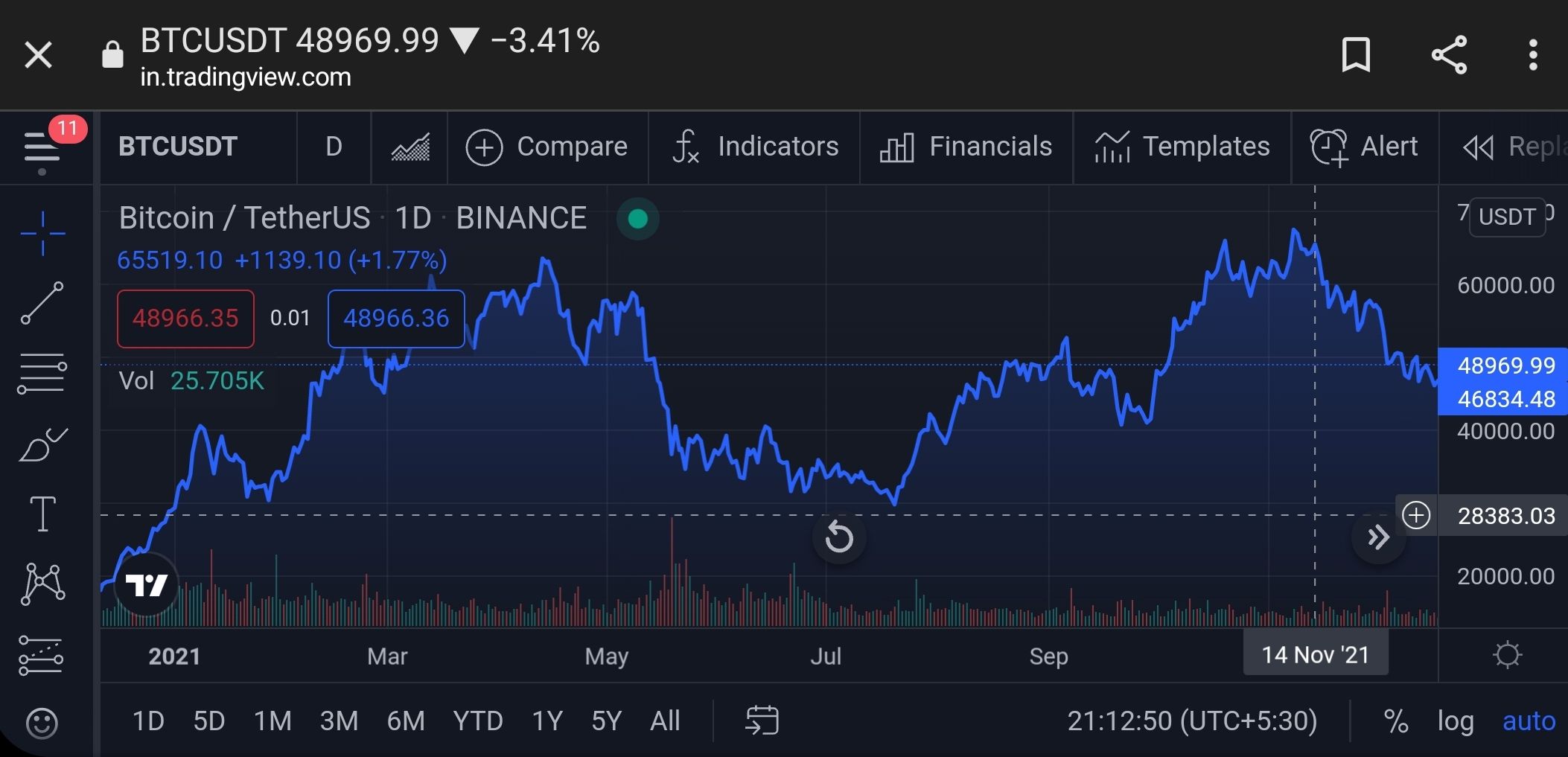
Task: Set range to 1D
Action: coord(148,721)
